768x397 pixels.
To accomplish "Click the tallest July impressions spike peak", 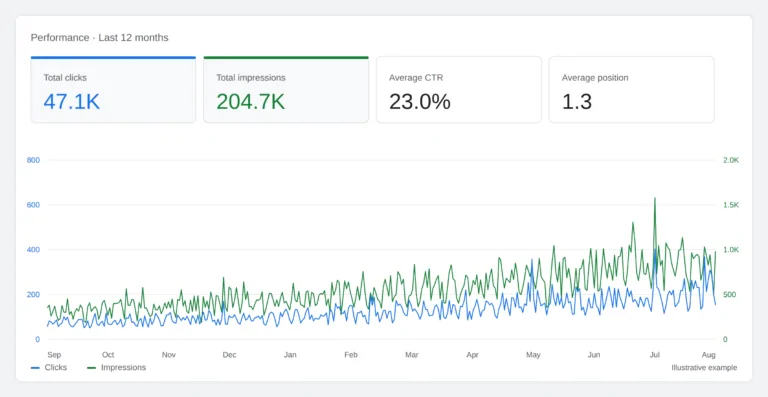I will coord(655,198).
